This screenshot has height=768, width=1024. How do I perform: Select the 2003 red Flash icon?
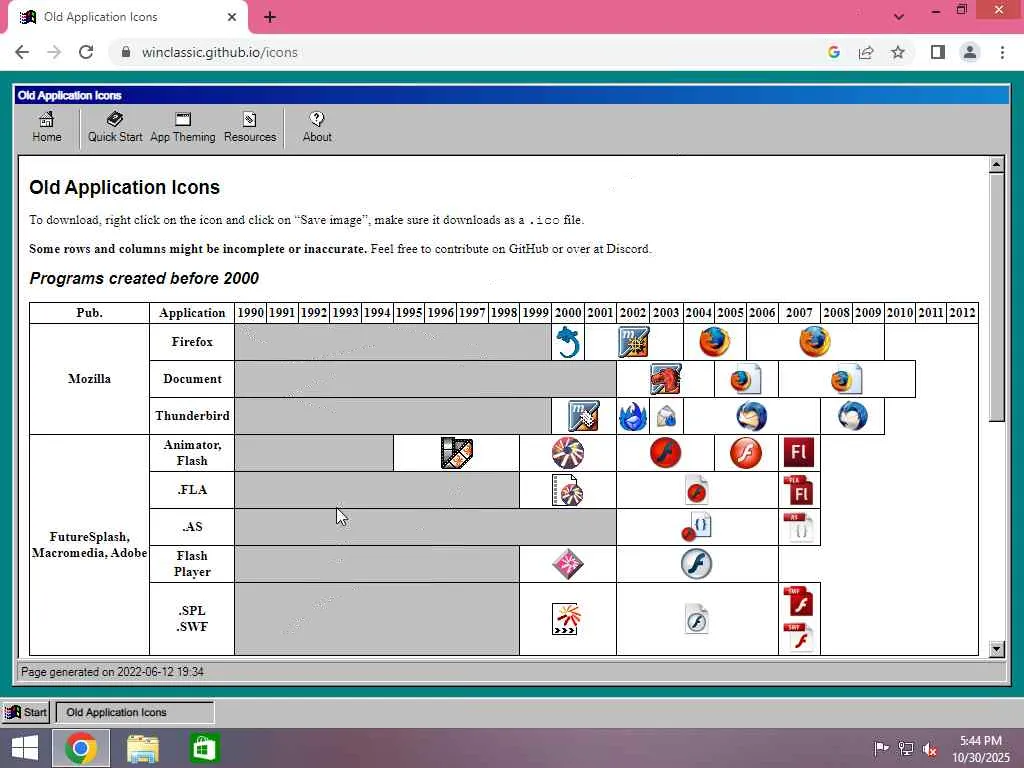coord(665,453)
